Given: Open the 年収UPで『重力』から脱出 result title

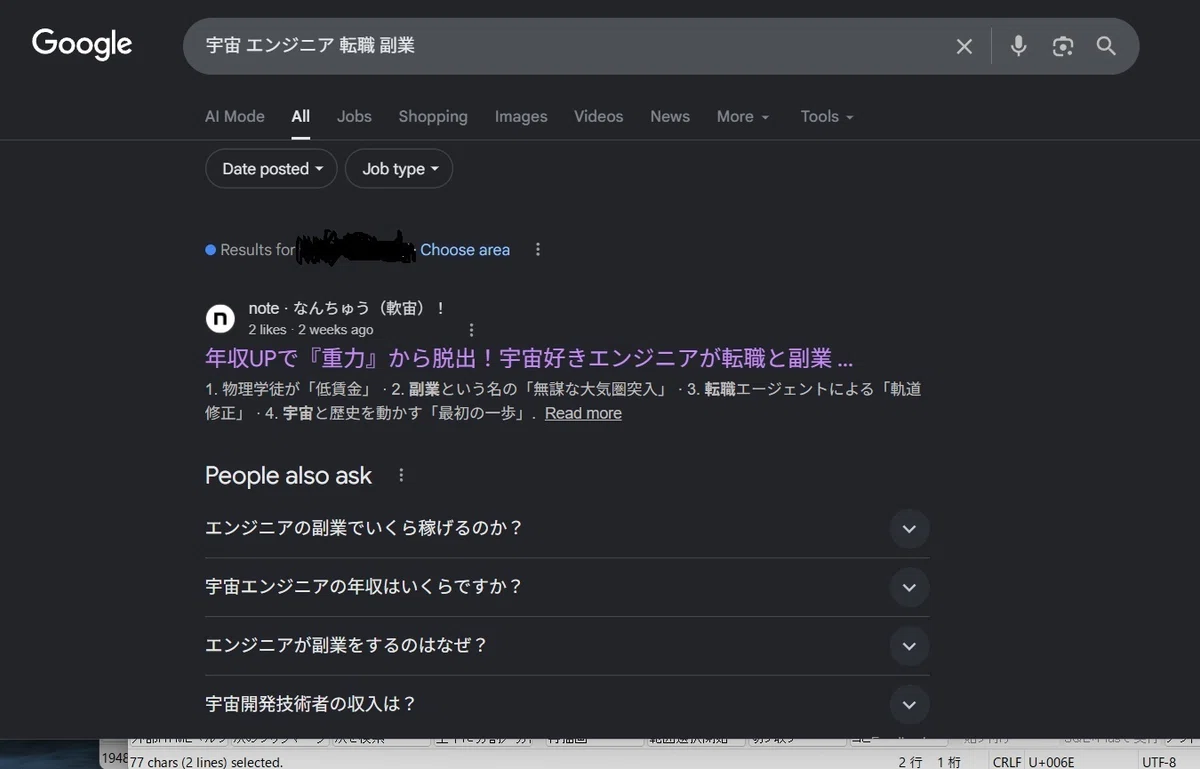Looking at the screenshot, I should coord(529,358).
